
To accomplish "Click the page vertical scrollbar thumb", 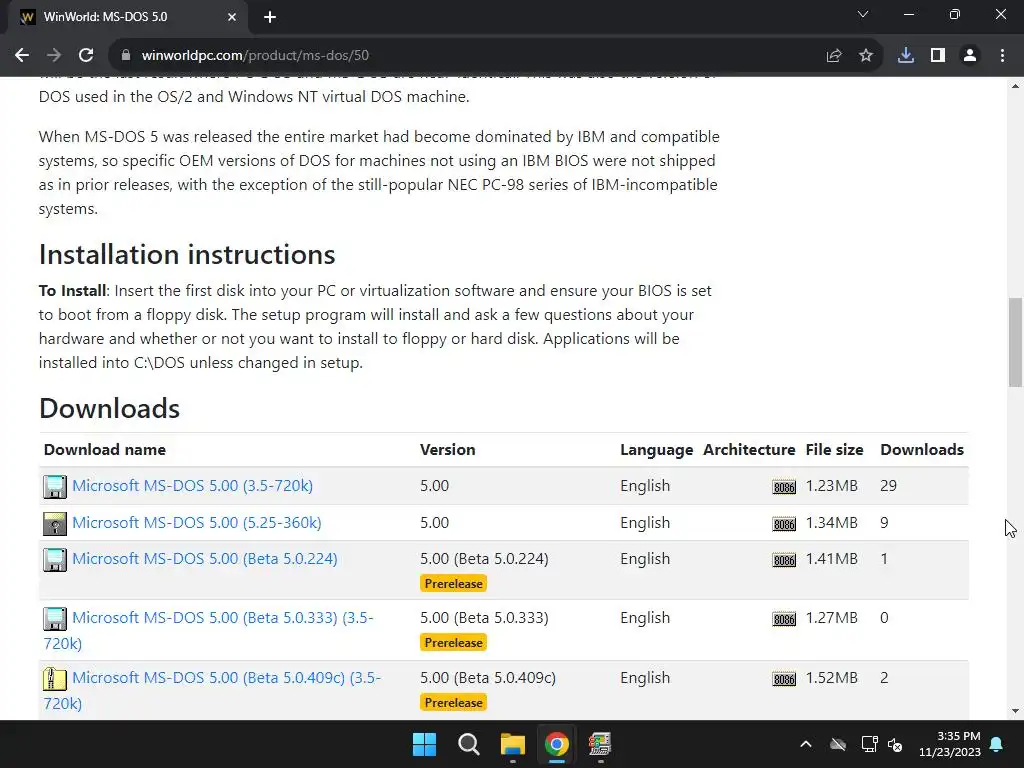I will tap(1015, 342).
